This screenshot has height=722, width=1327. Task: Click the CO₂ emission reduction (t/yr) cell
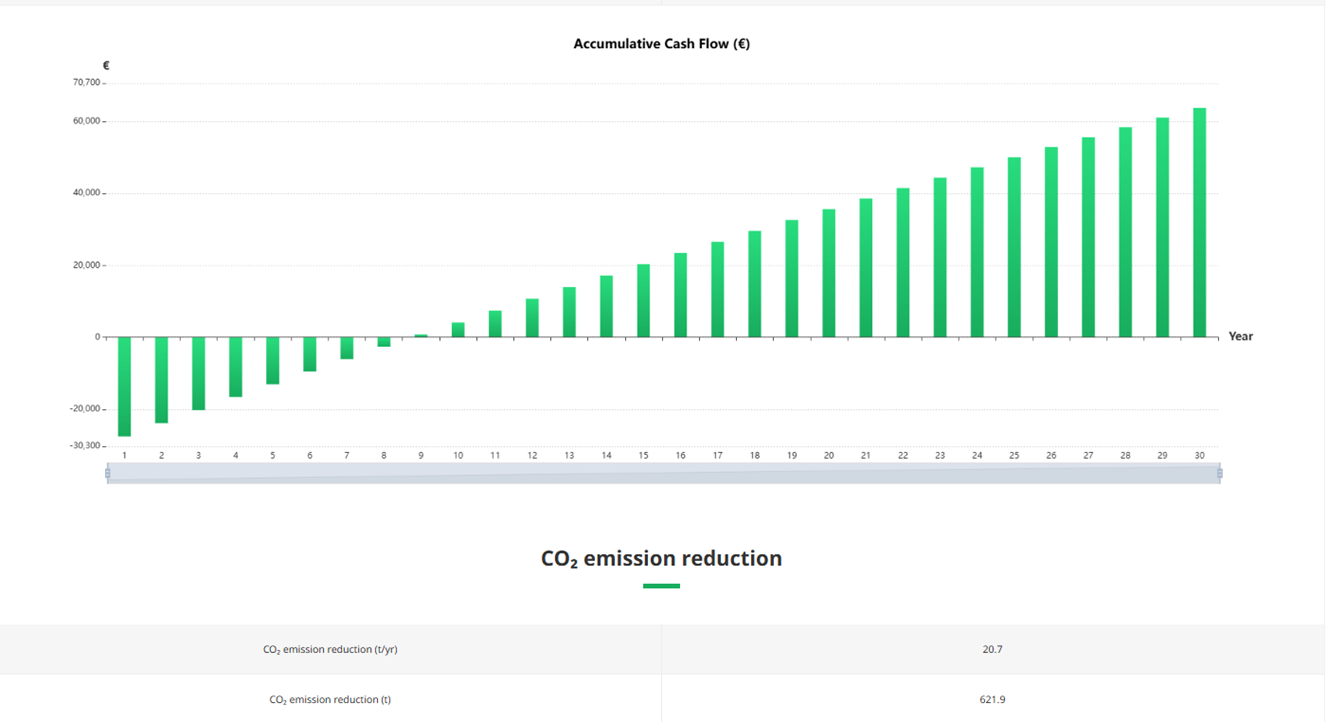(330, 649)
